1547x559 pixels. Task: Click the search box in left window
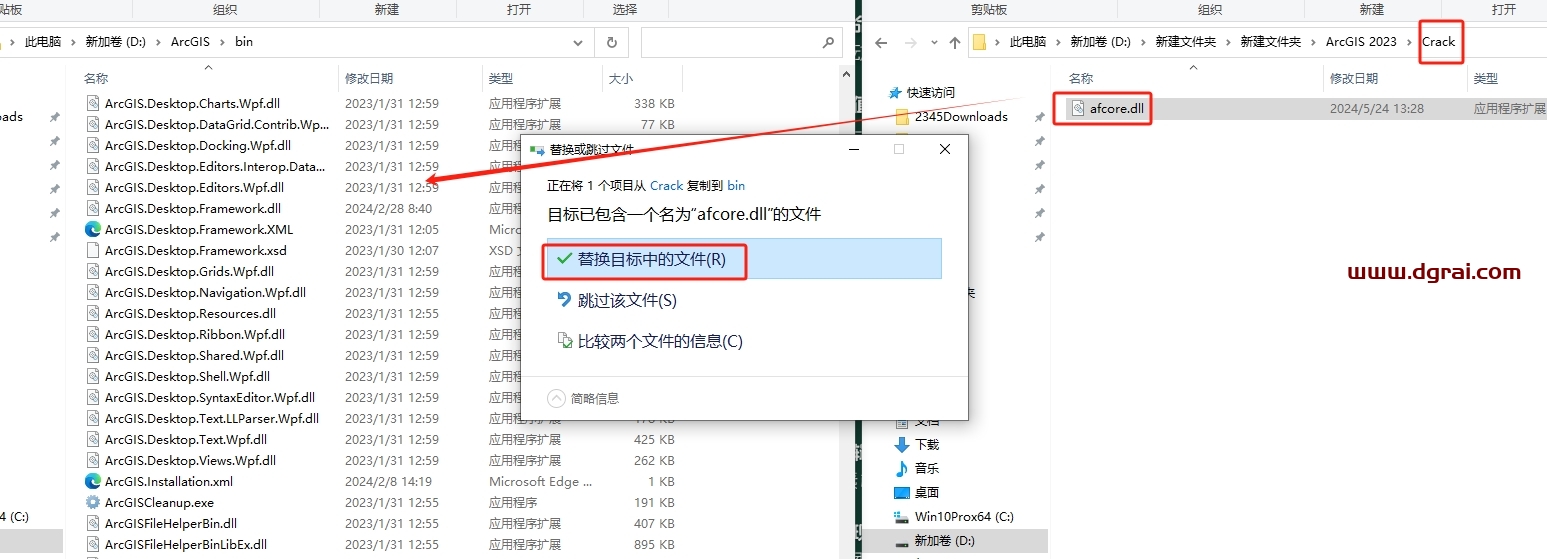point(741,42)
